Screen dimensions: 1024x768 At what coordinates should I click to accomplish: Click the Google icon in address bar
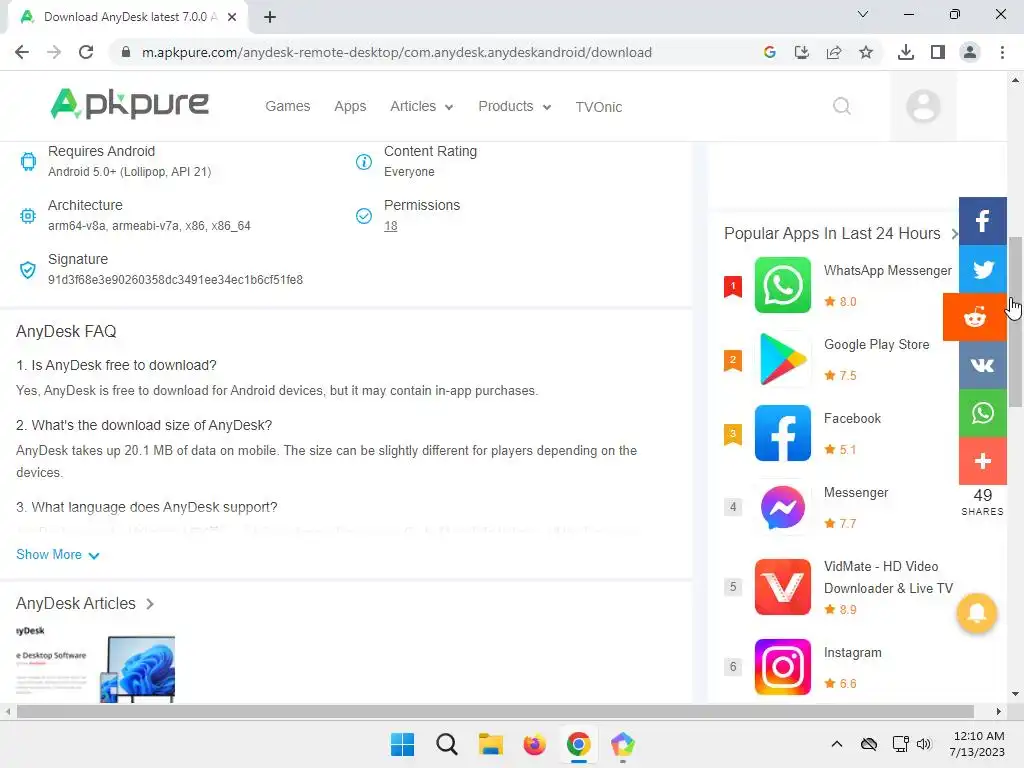[770, 52]
